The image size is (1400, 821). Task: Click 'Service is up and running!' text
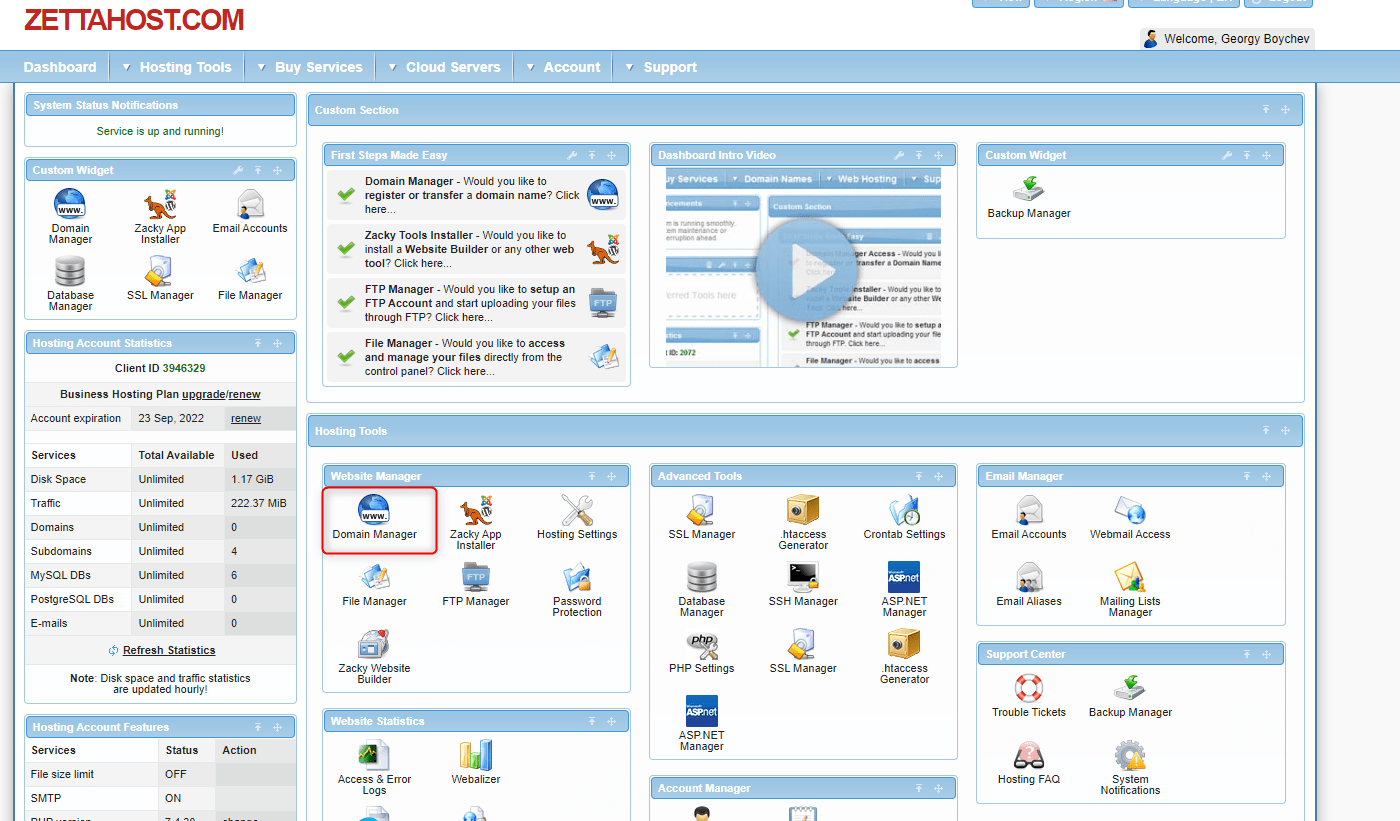point(160,131)
